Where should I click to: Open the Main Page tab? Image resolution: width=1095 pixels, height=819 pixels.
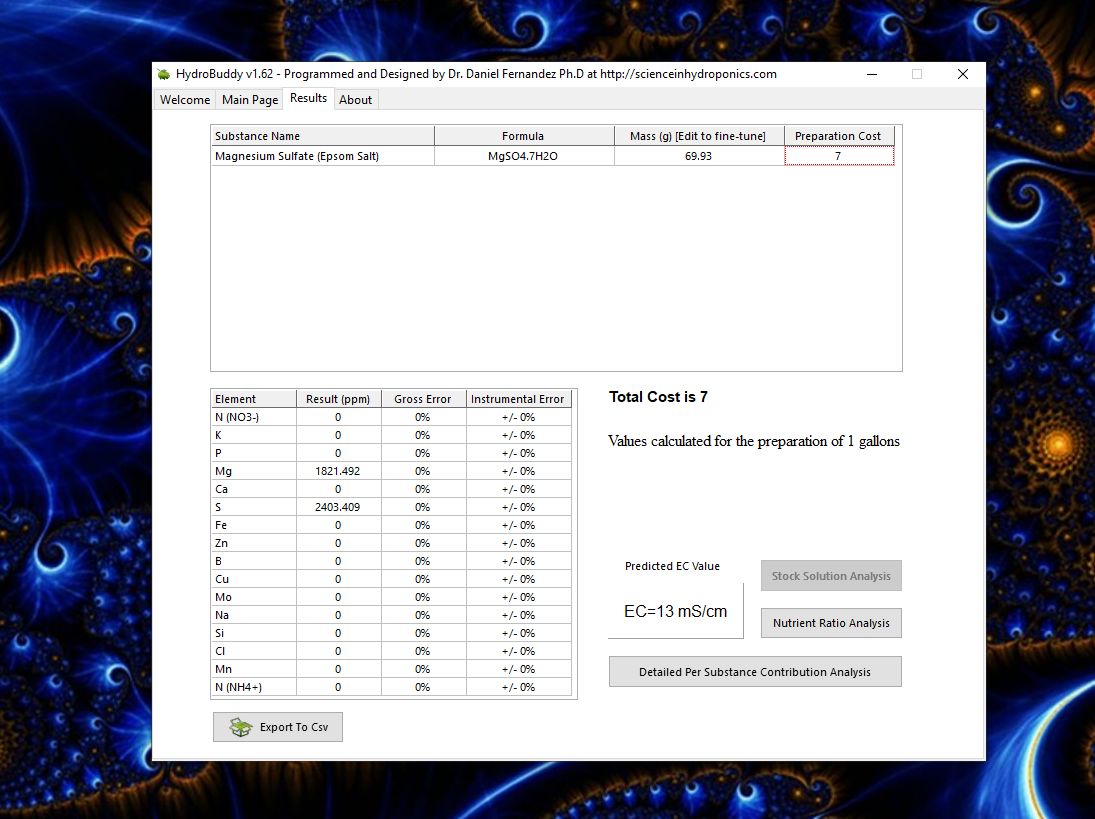click(250, 100)
